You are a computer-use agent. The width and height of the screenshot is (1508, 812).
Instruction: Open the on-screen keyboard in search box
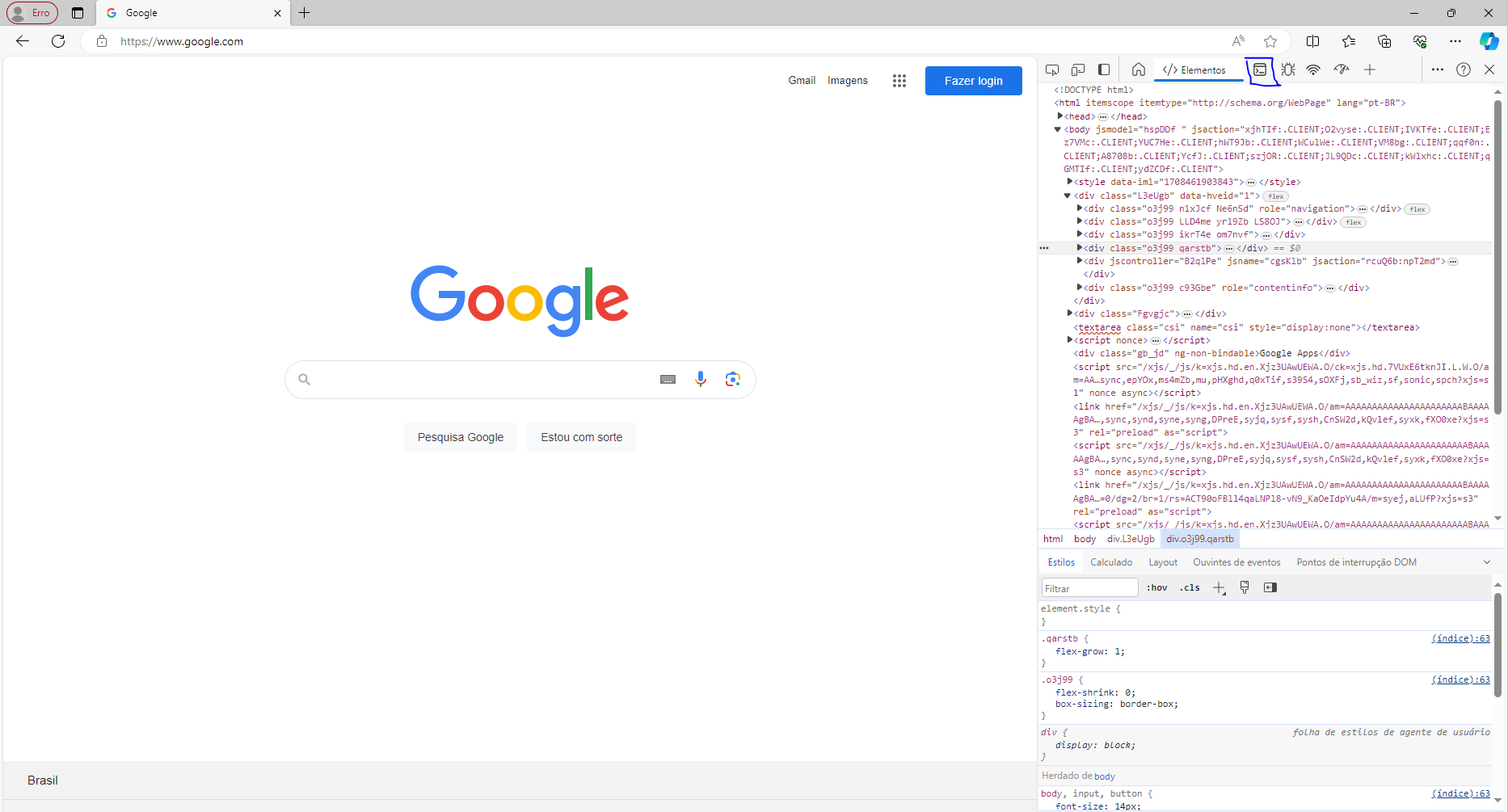(x=668, y=380)
